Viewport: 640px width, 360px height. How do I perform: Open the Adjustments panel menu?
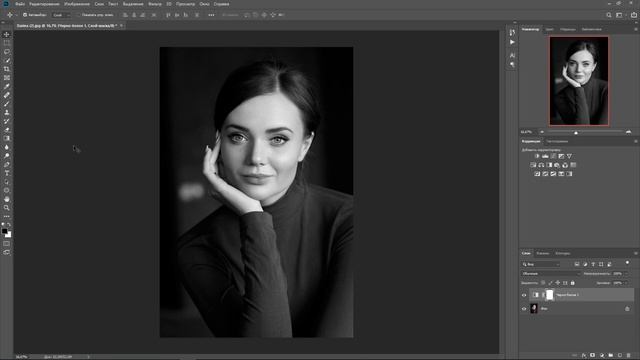click(636, 142)
